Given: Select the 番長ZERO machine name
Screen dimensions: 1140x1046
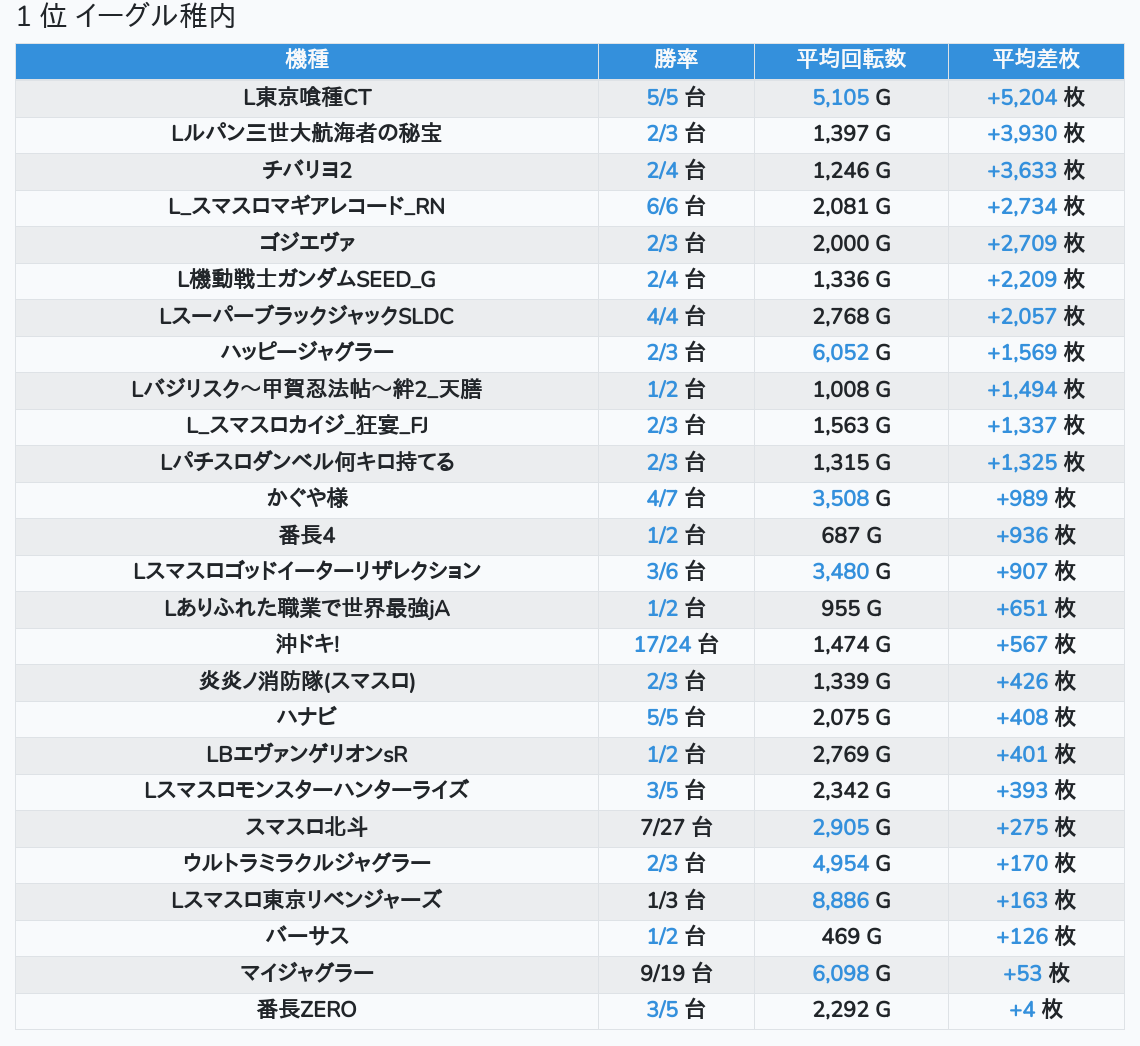Looking at the screenshot, I should click(x=307, y=1010).
